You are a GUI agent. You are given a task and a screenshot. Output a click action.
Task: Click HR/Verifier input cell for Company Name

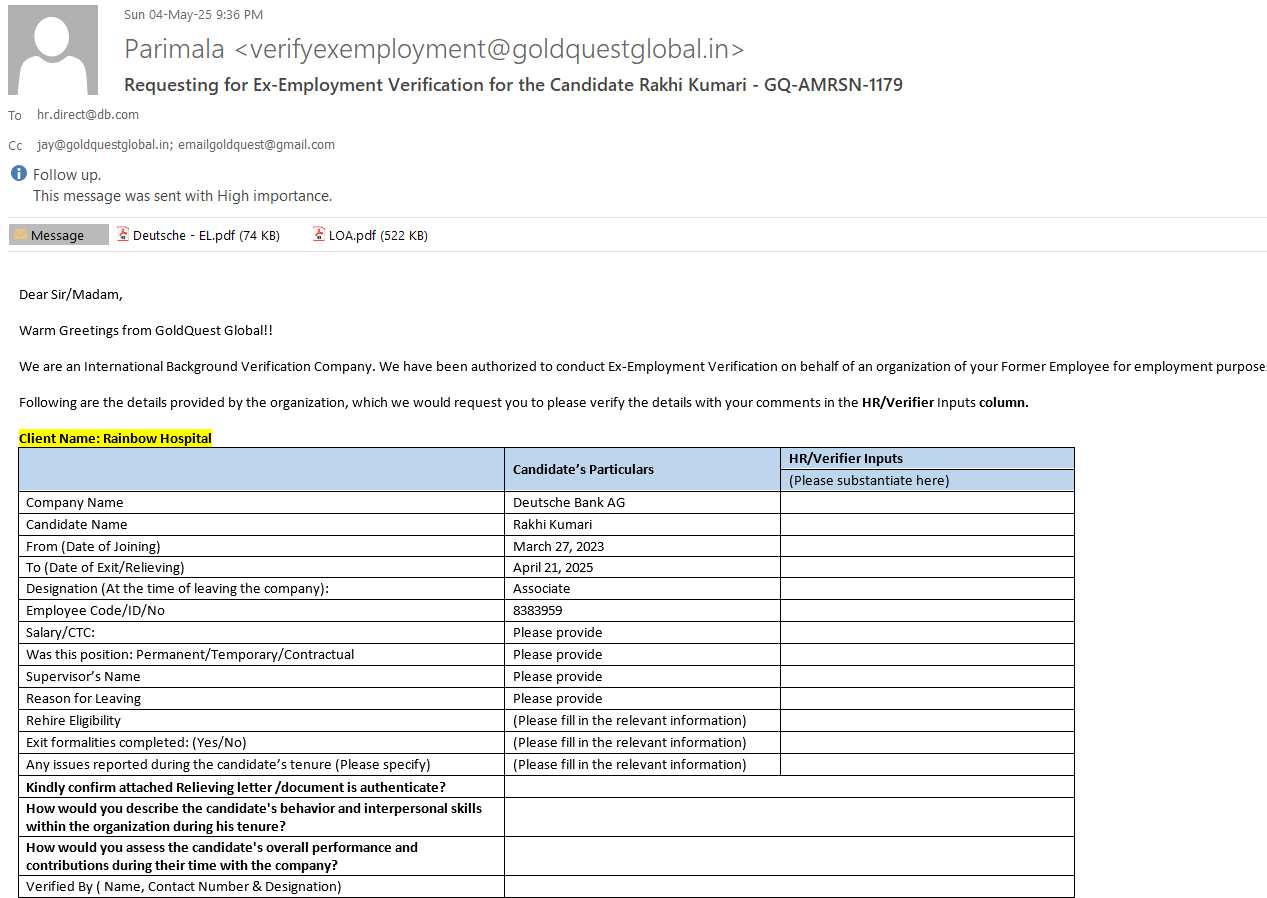[x=926, y=503]
